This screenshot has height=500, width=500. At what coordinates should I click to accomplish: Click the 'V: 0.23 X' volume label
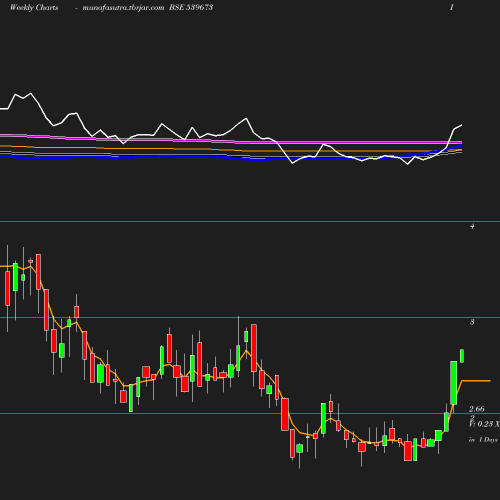[485, 424]
